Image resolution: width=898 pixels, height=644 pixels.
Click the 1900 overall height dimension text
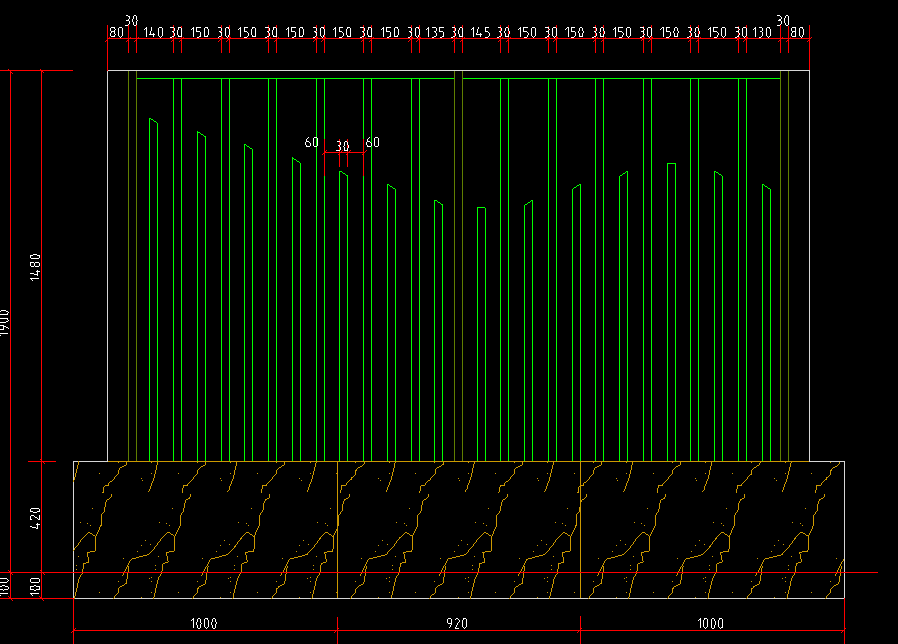coord(5,322)
